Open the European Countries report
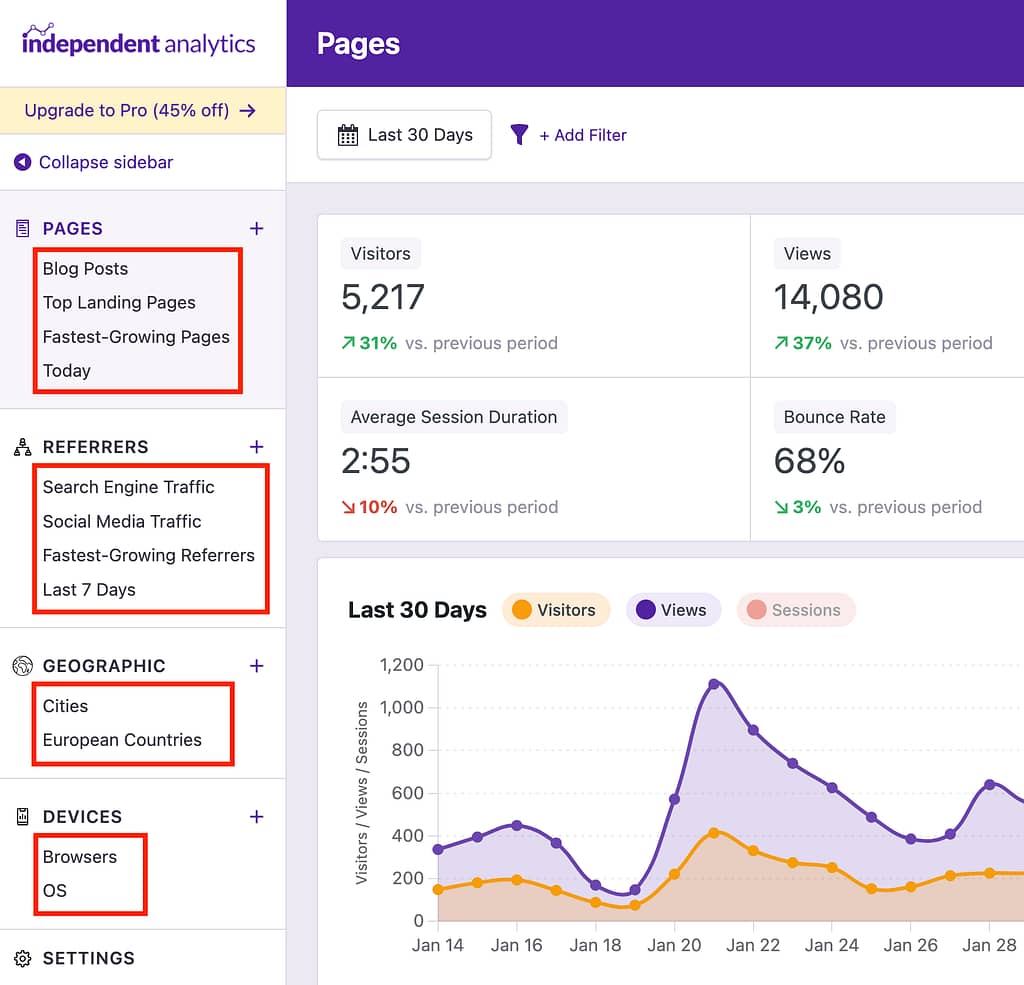 point(122,740)
